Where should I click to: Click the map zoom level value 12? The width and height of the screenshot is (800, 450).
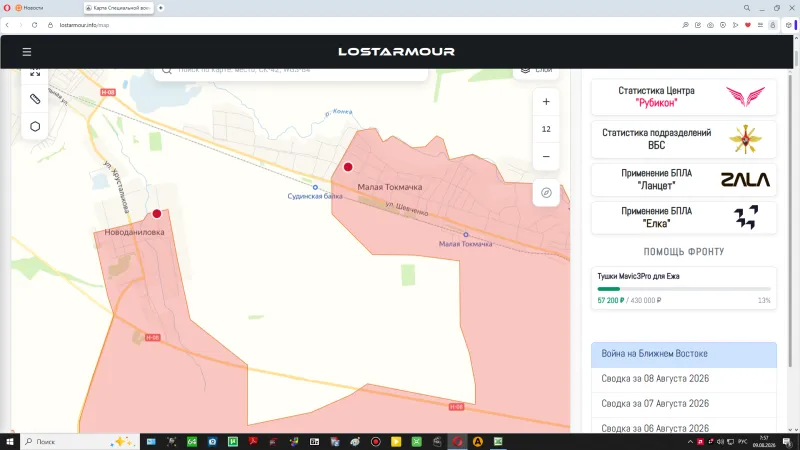[x=546, y=129]
